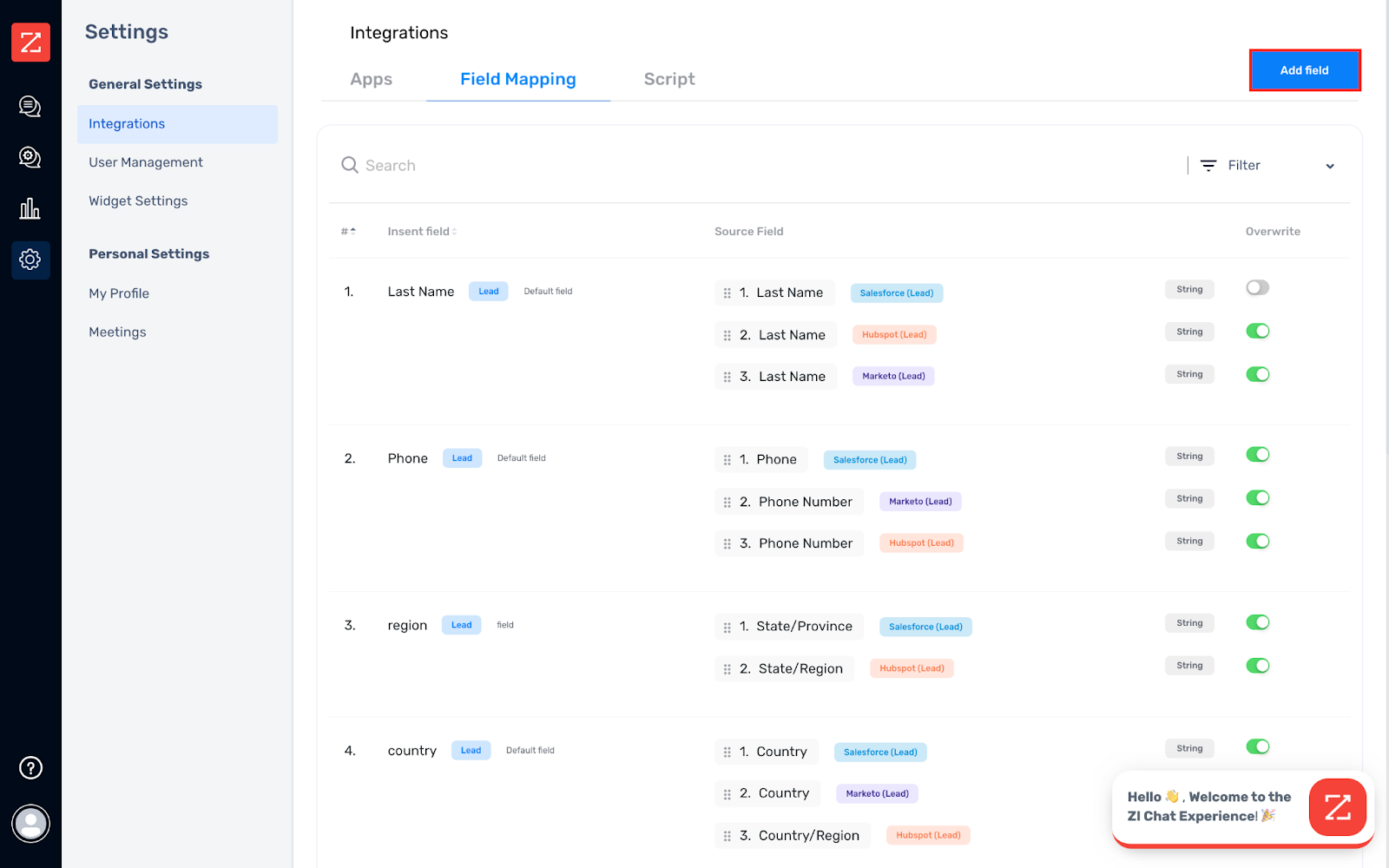The image size is (1389, 868).
Task: Toggle the Insent field column sort arrows
Action: coord(452,231)
